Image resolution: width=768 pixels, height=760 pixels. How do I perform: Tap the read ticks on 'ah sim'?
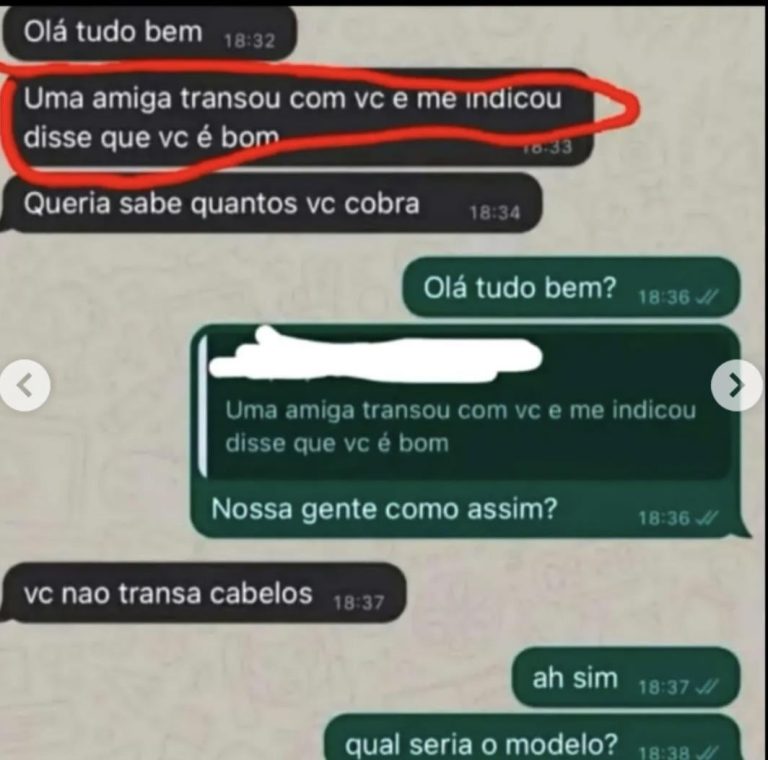(706, 687)
